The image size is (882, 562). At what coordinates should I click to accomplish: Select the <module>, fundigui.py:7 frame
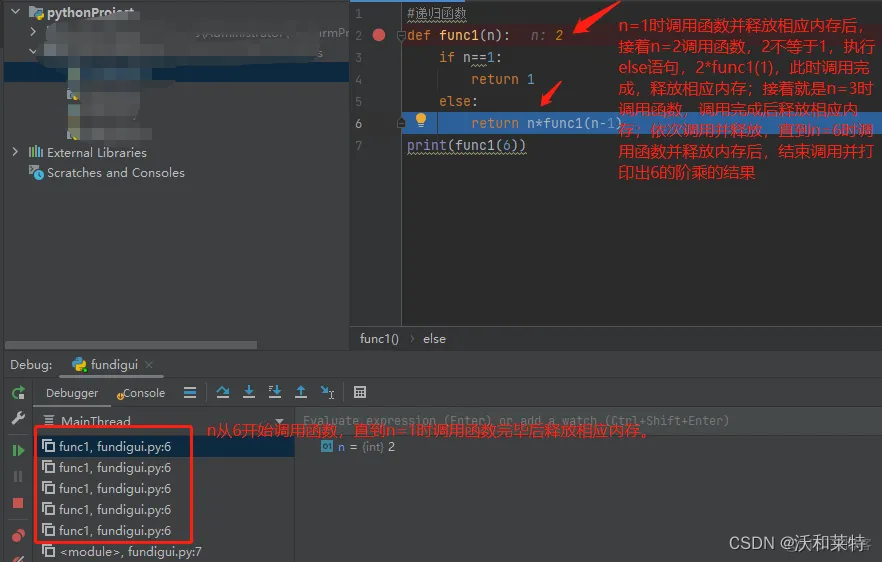tap(164, 551)
